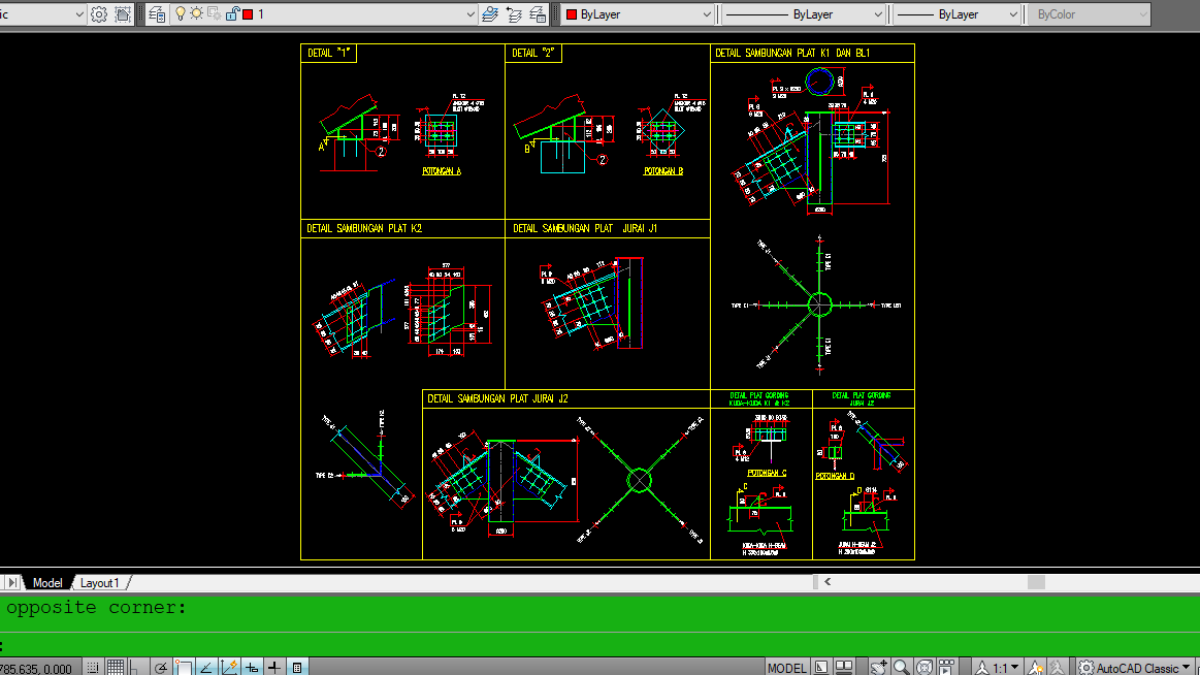Select the Pan tool in status bar
Screen dimensions: 1200x675
(879, 667)
